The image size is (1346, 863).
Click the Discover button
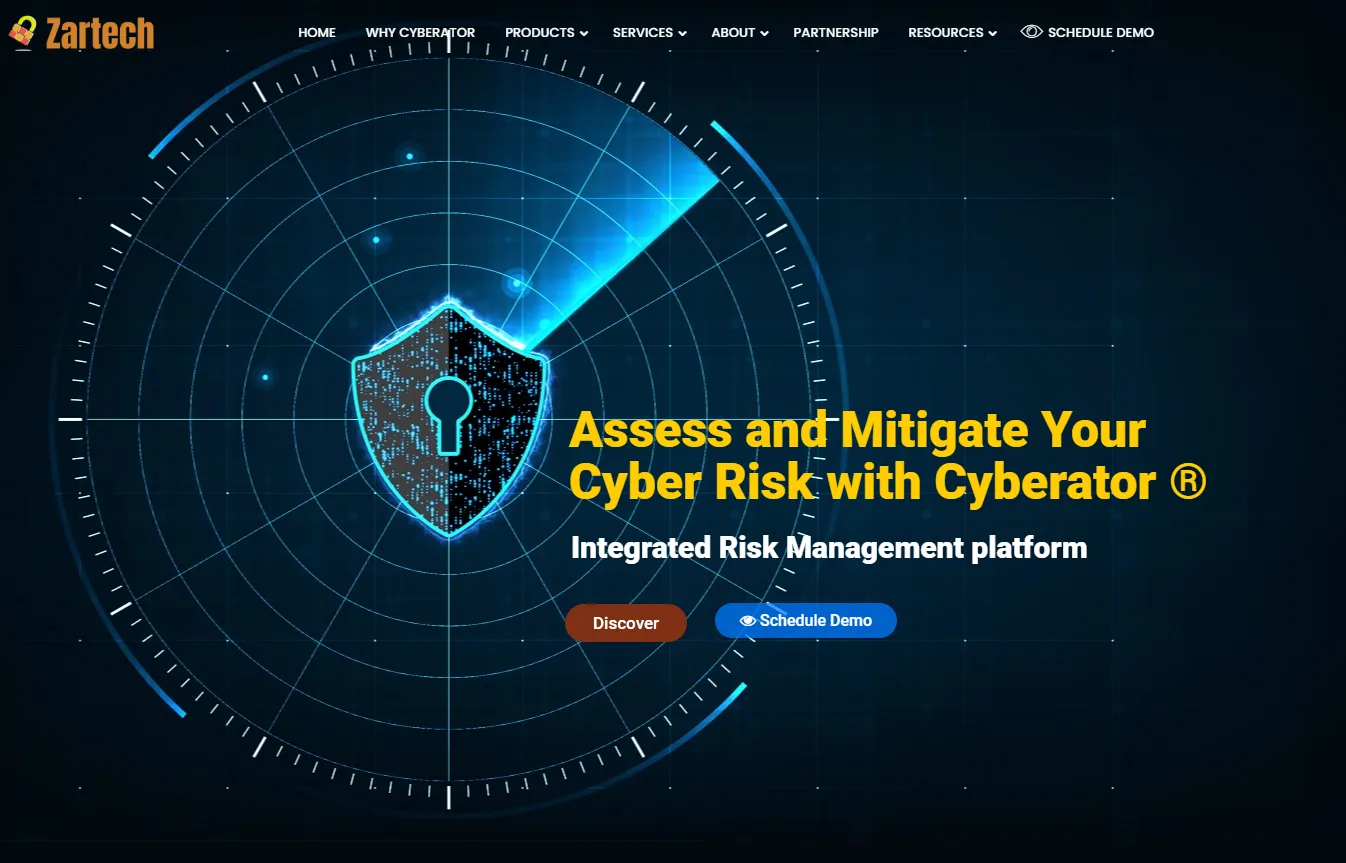coord(626,622)
